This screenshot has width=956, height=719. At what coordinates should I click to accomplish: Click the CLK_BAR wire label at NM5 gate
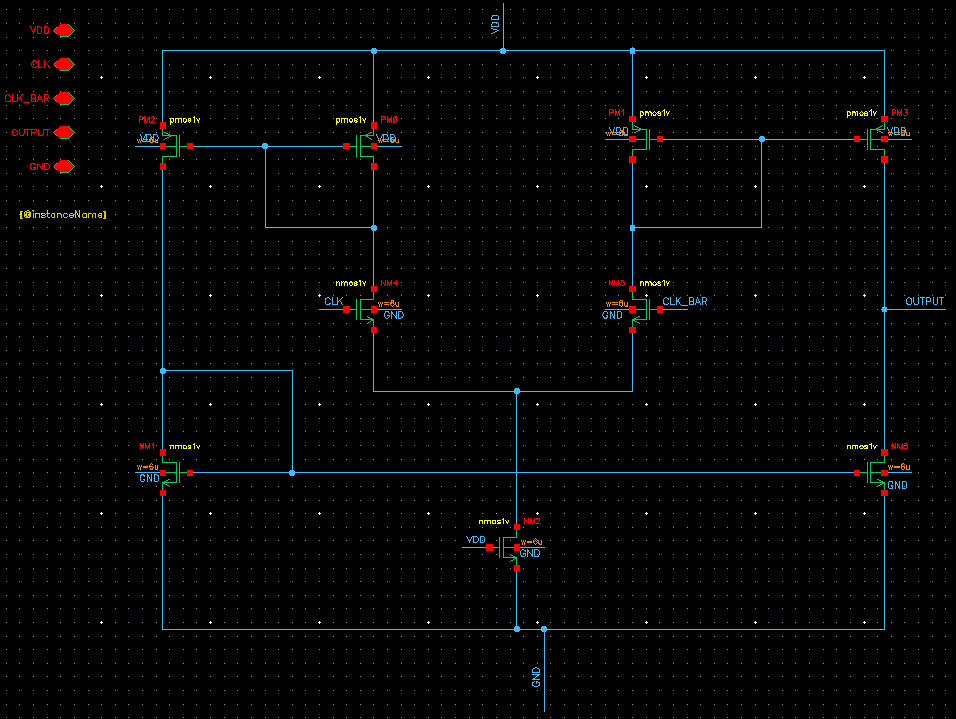click(685, 301)
